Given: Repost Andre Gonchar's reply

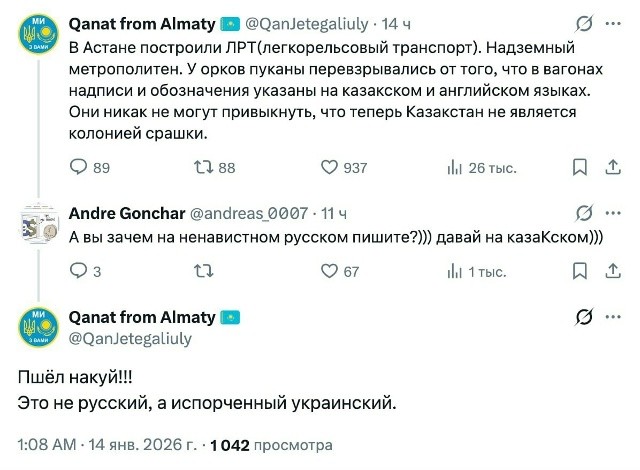Looking at the screenshot, I should pyautogui.click(x=203, y=271).
